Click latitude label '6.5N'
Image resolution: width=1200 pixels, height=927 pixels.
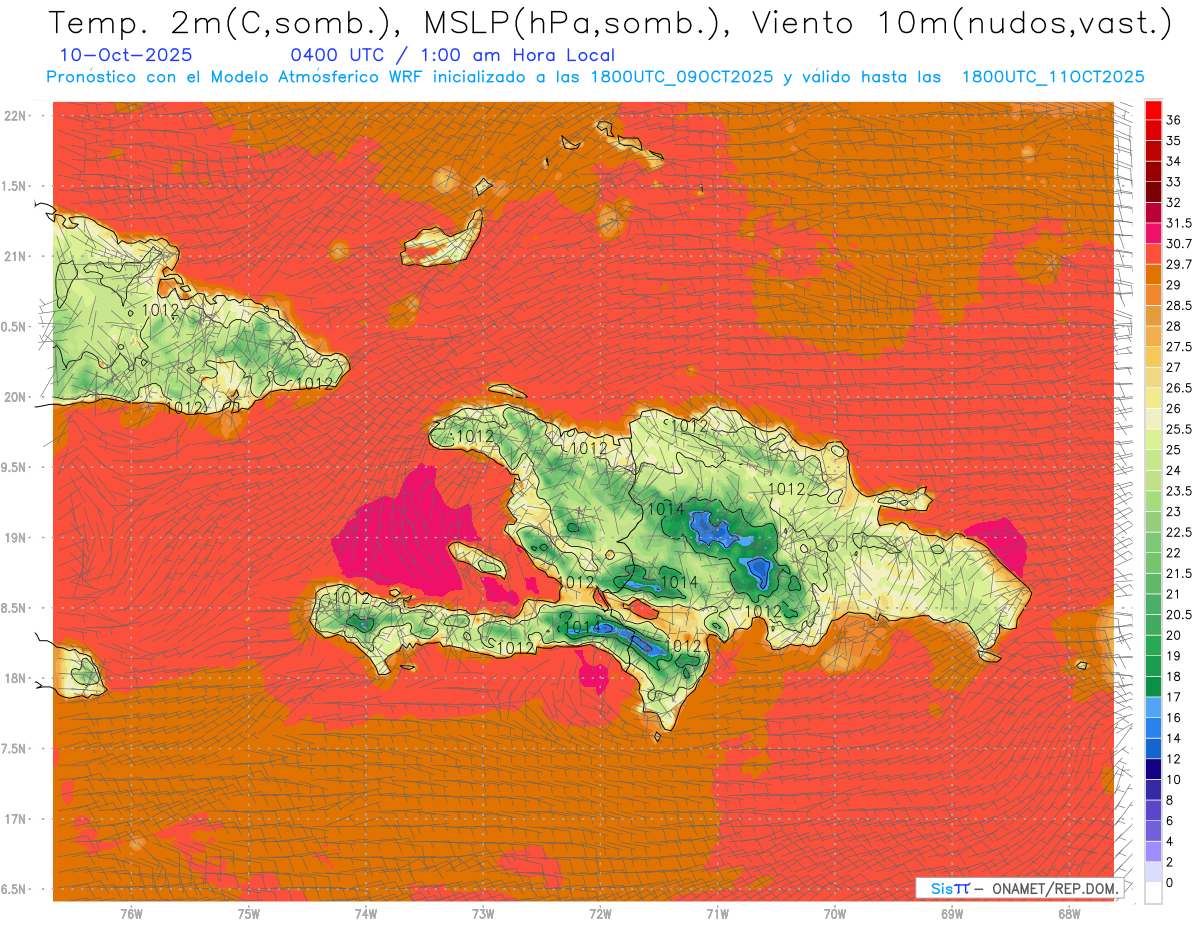(13, 889)
